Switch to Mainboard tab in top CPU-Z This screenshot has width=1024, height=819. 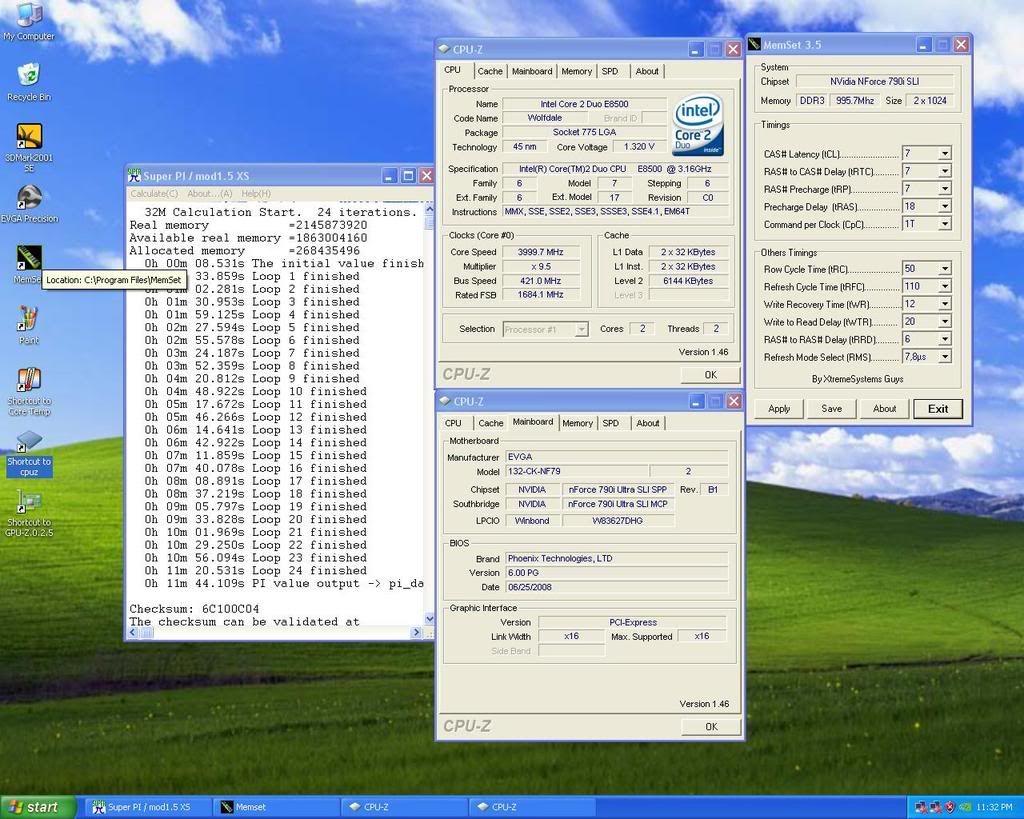pos(532,71)
